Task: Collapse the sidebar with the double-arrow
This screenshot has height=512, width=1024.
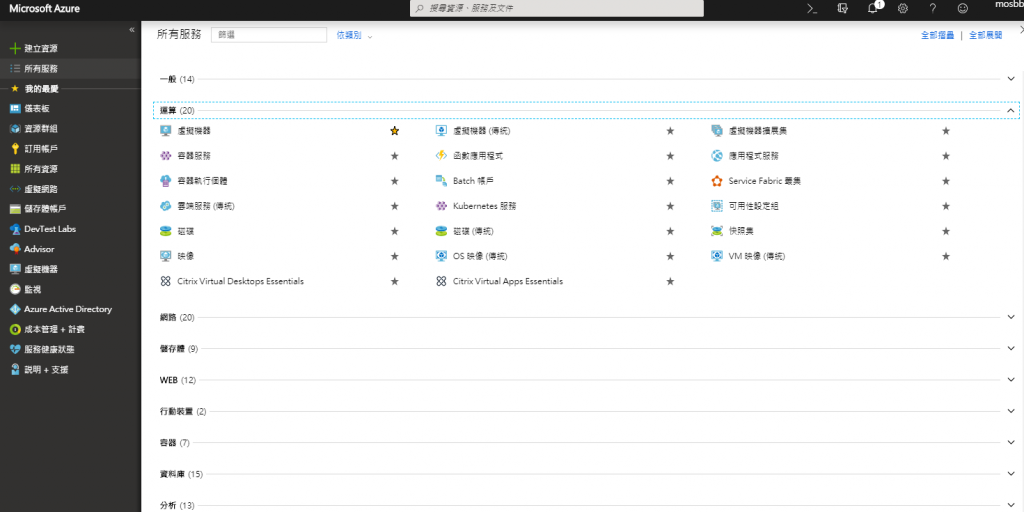Action: [132, 29]
